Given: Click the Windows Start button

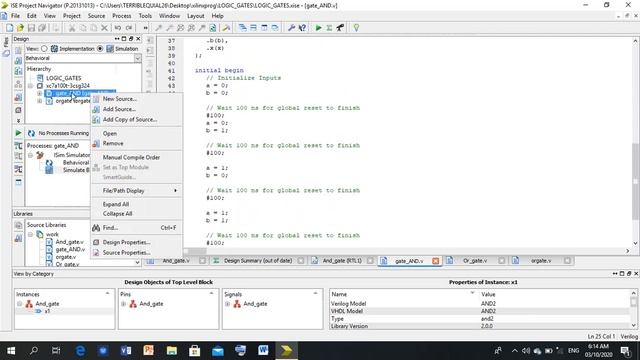Looking at the screenshot, I should point(11,351).
